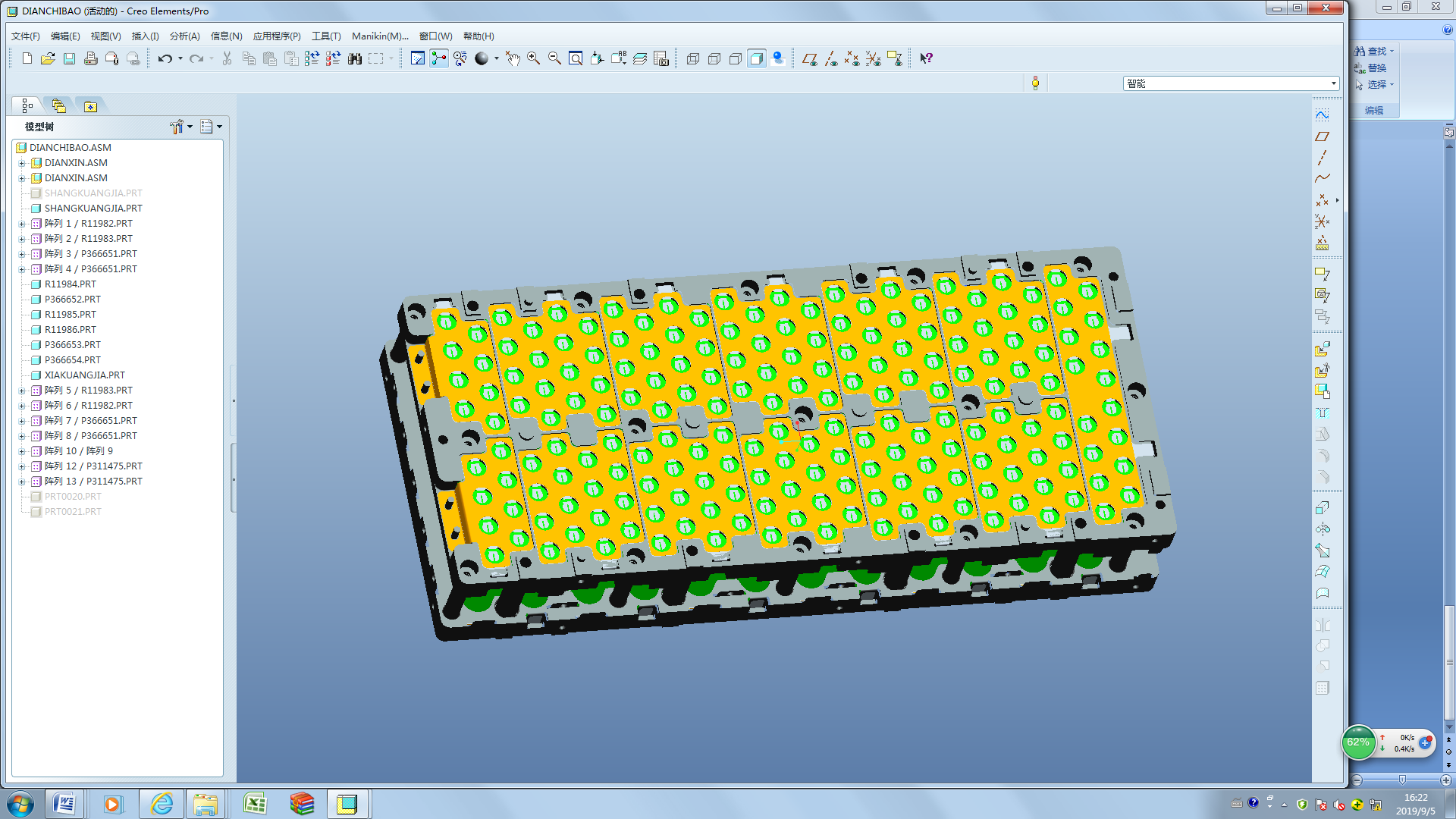Open Excel from the Windows taskbar
This screenshot has width=1456, height=819.
[x=255, y=804]
